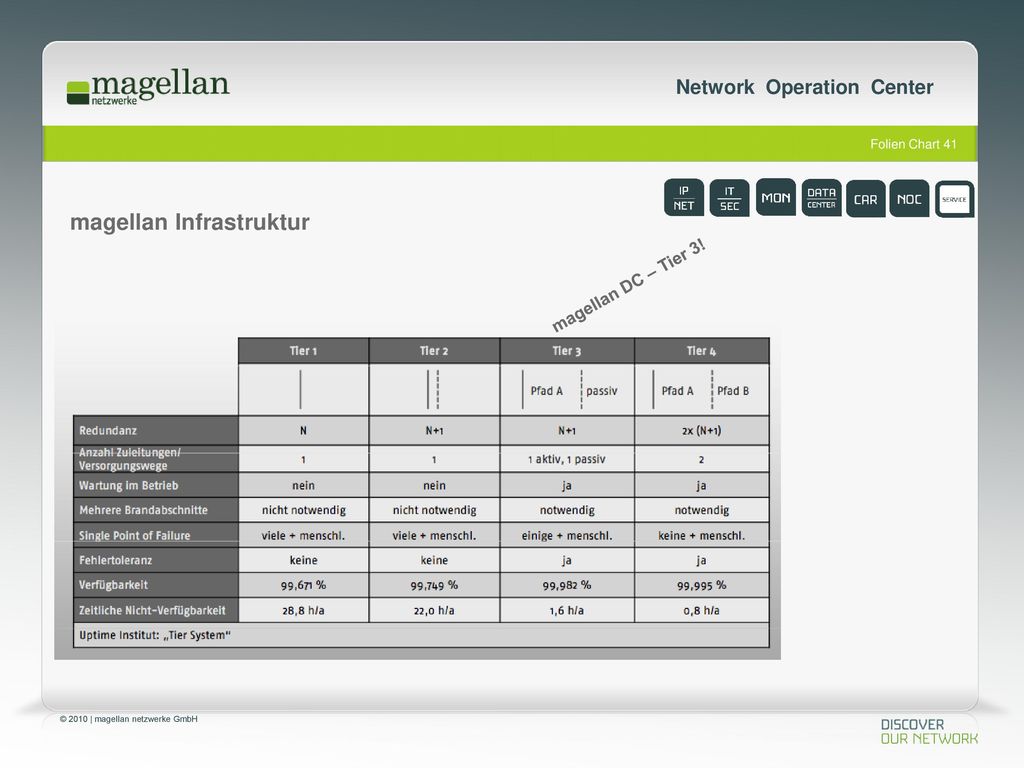Screen dimensions: 1024x768
Task: Select the Tier 3 Redundanz value N+1
Action: coord(567,430)
